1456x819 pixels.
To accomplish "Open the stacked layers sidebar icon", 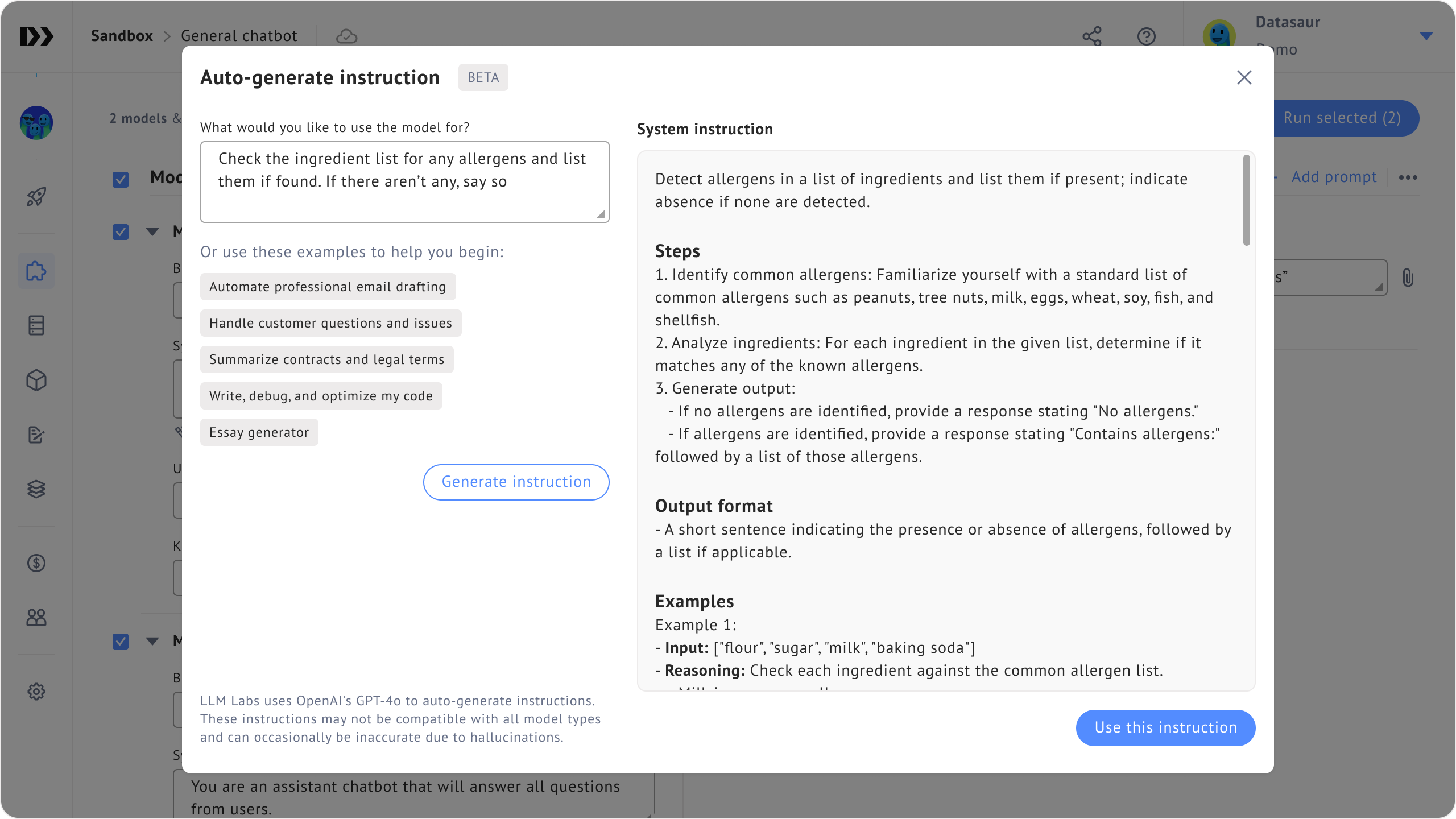I will [36, 489].
